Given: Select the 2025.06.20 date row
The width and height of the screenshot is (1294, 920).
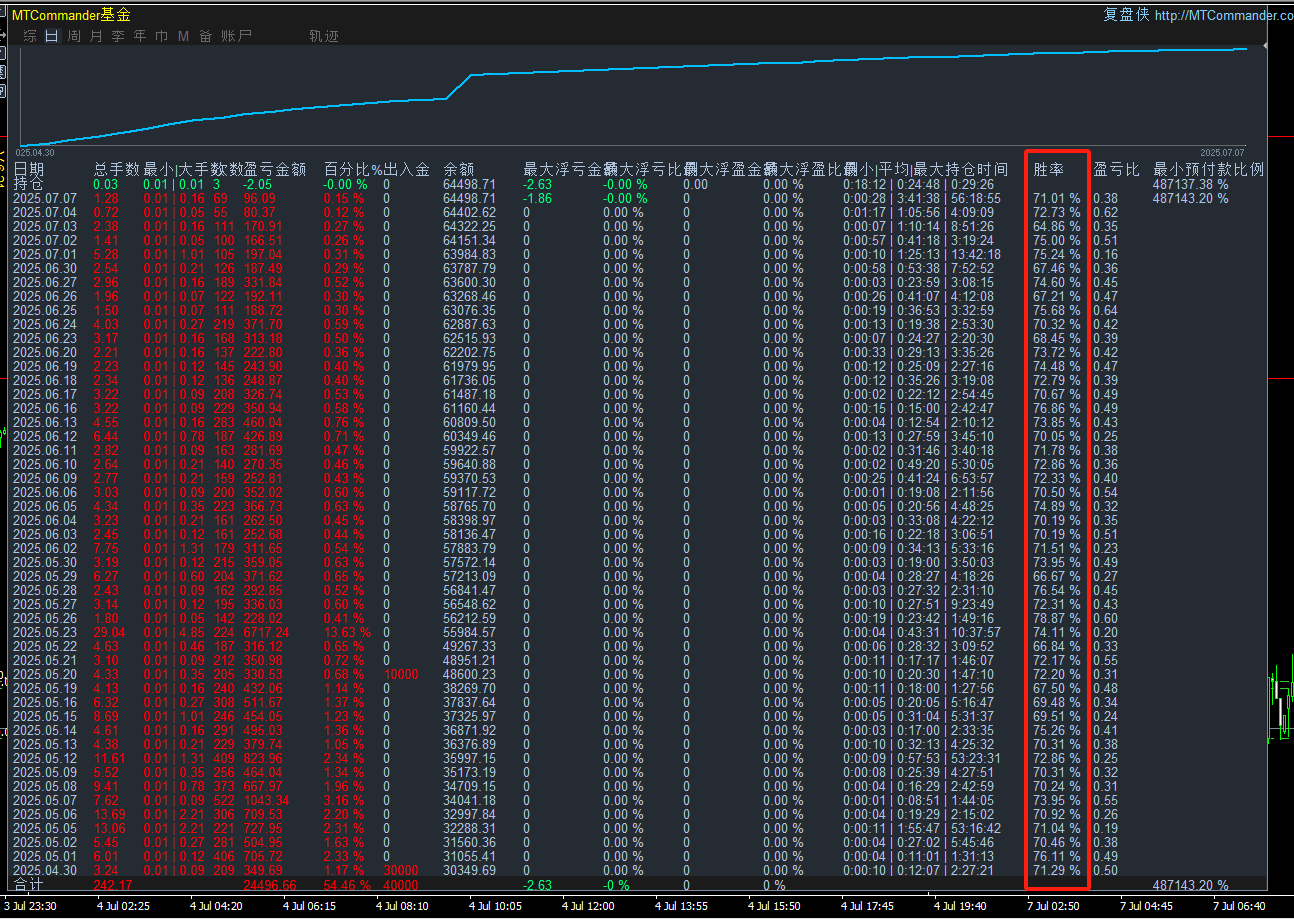Looking at the screenshot, I should click(46, 352).
